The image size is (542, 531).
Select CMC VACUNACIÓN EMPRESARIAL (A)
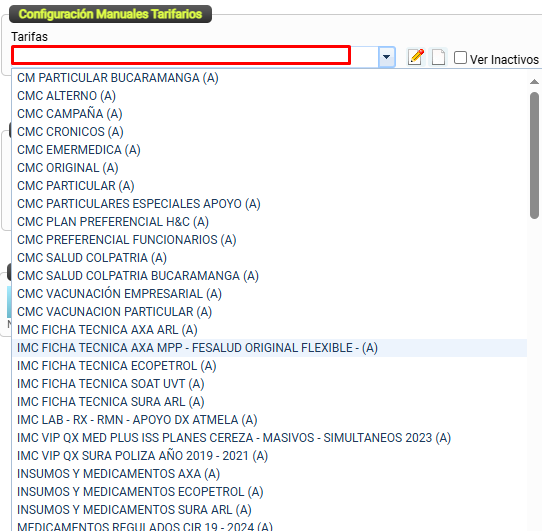(x=270, y=294)
